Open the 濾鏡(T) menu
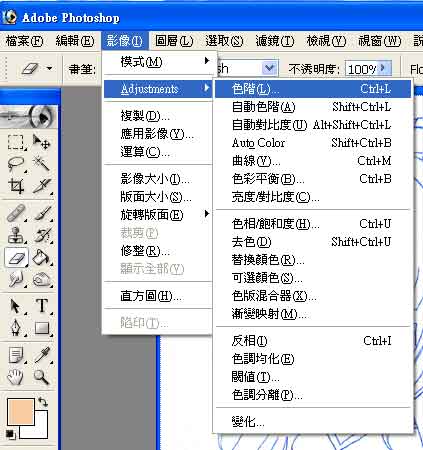 [275, 41]
